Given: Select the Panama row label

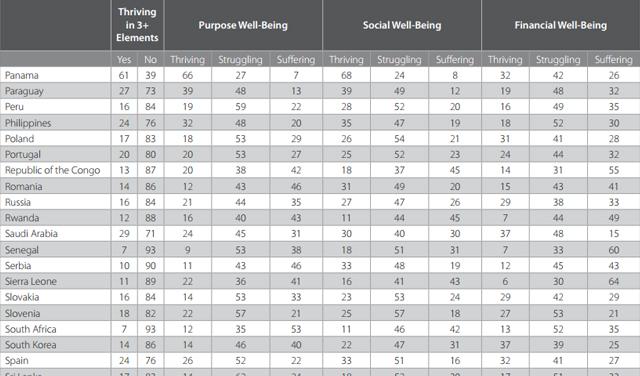Looking at the screenshot, I should click(x=22, y=75).
